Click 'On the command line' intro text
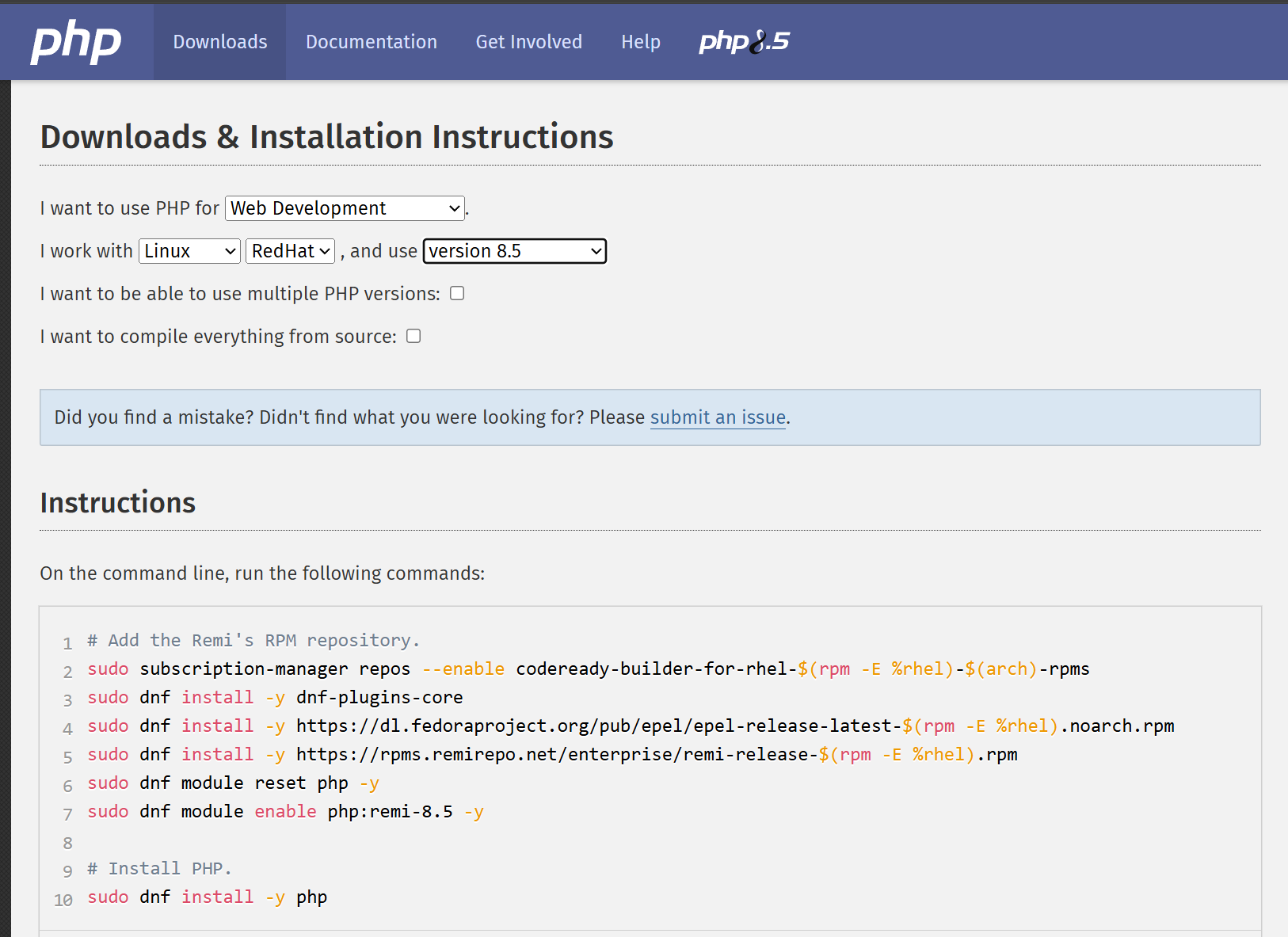Viewport: 1288px width, 937px height. tap(262, 573)
